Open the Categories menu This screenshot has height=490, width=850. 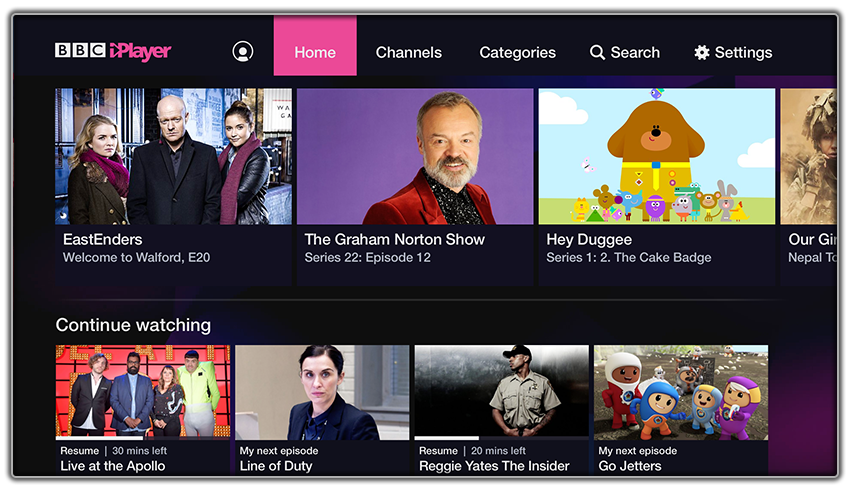click(518, 53)
